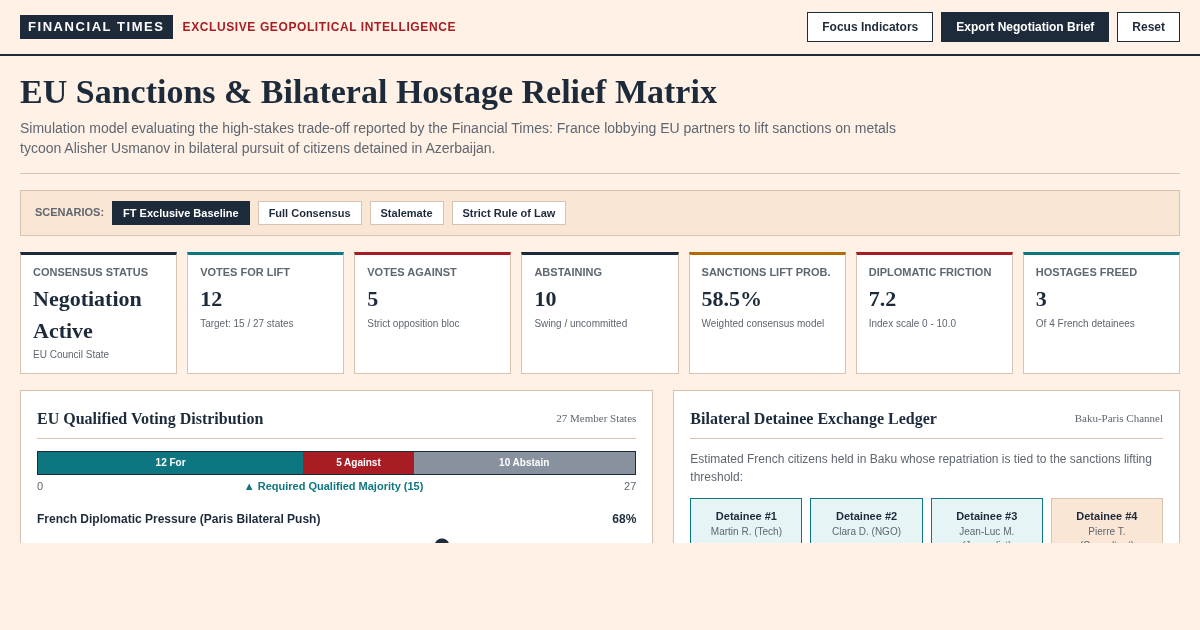
Task: Select the Detainee #1 Martin R. card
Action: pos(746,521)
